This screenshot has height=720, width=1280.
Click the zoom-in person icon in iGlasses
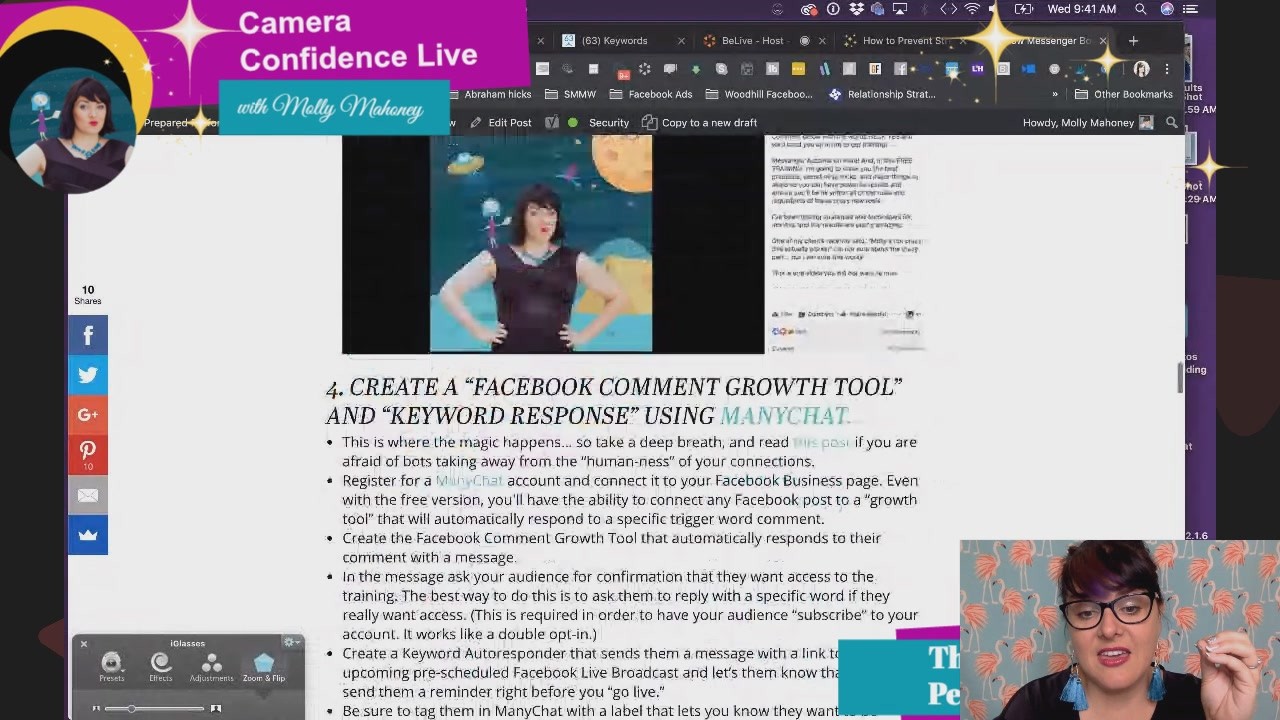coord(215,708)
